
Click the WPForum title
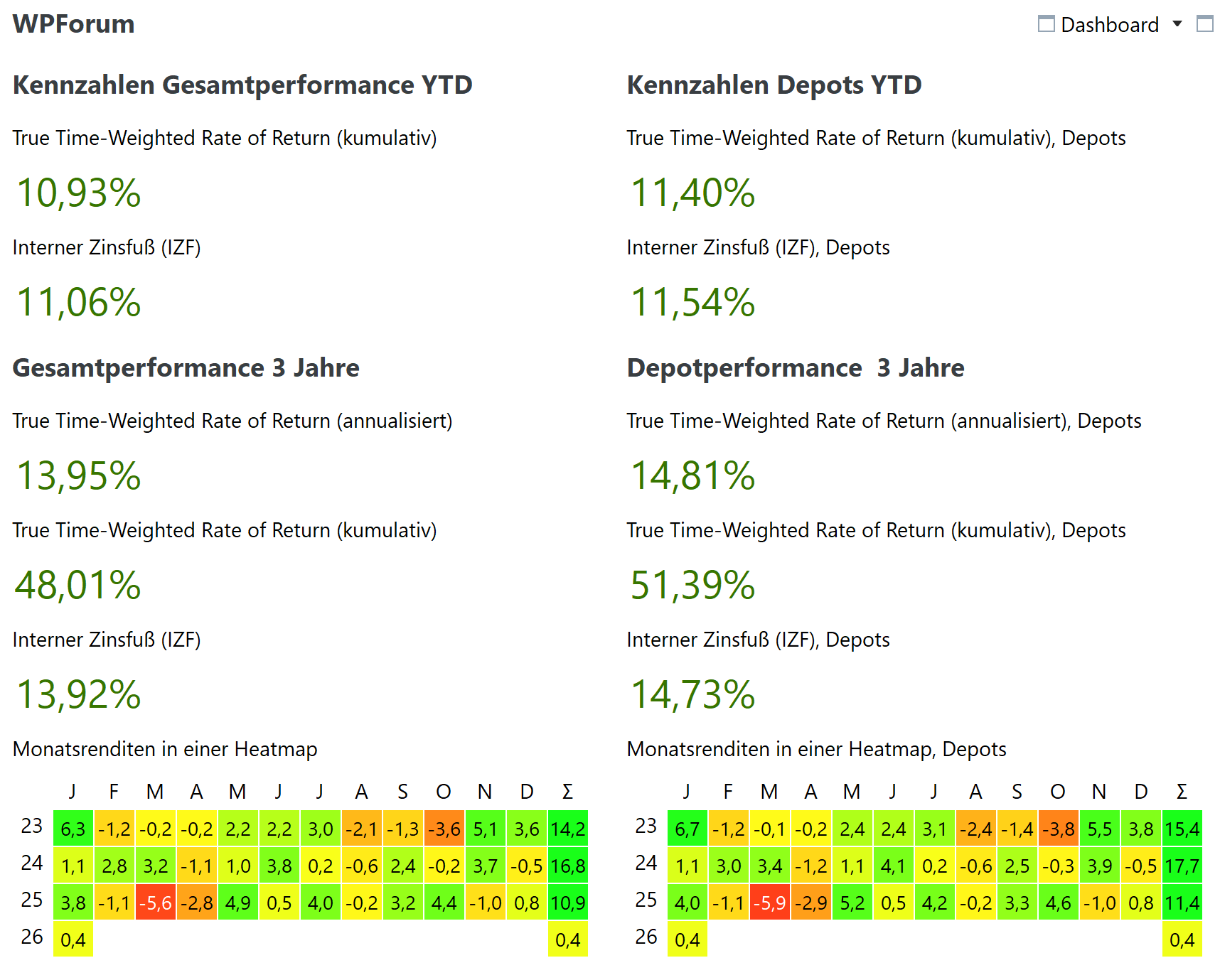(x=73, y=24)
